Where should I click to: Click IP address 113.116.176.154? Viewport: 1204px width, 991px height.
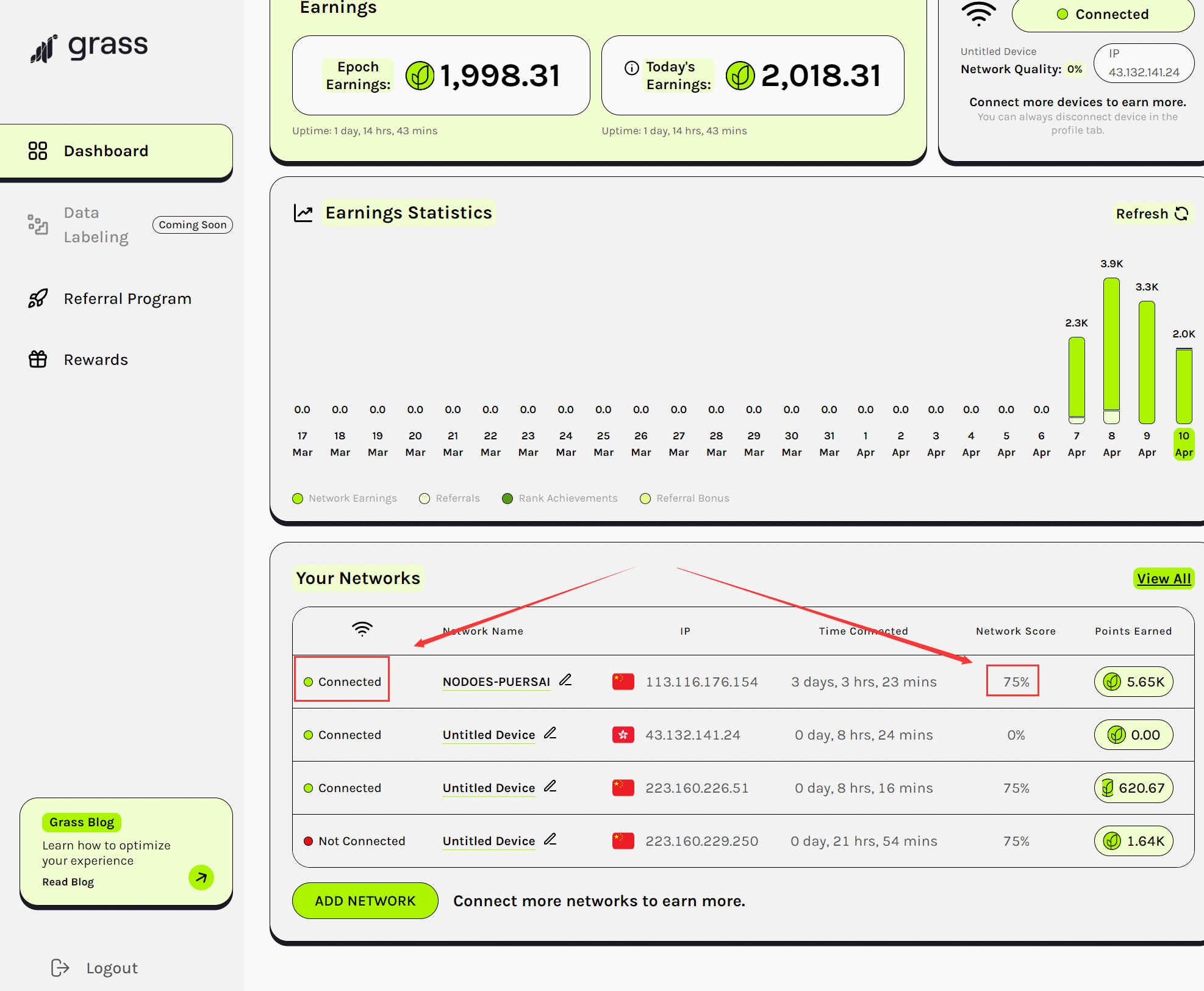[x=701, y=682]
